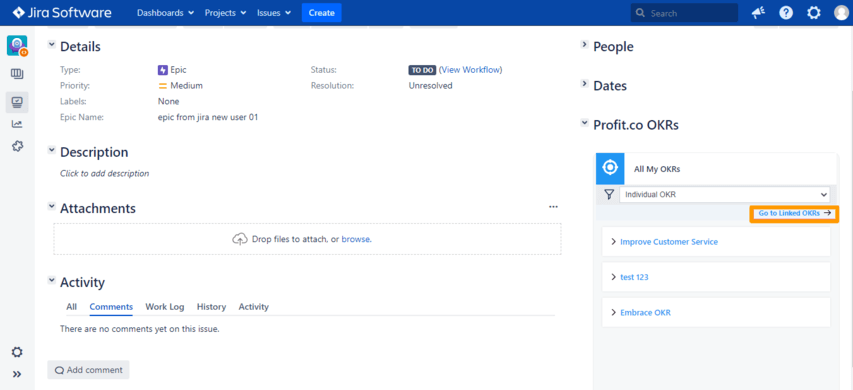
Task: Open the Help question mark icon
Action: 786,13
